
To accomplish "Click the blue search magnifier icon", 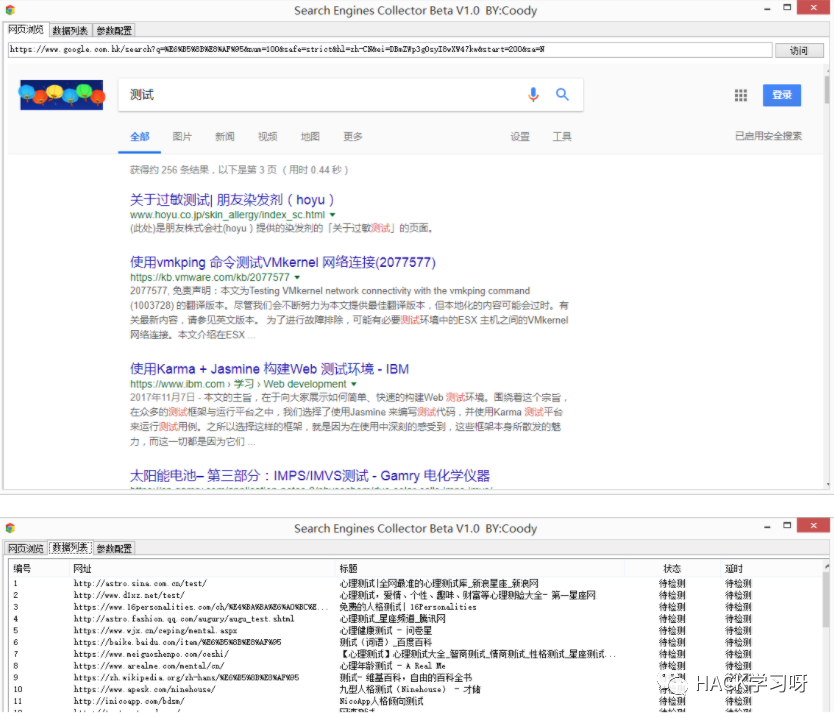I will point(562,95).
